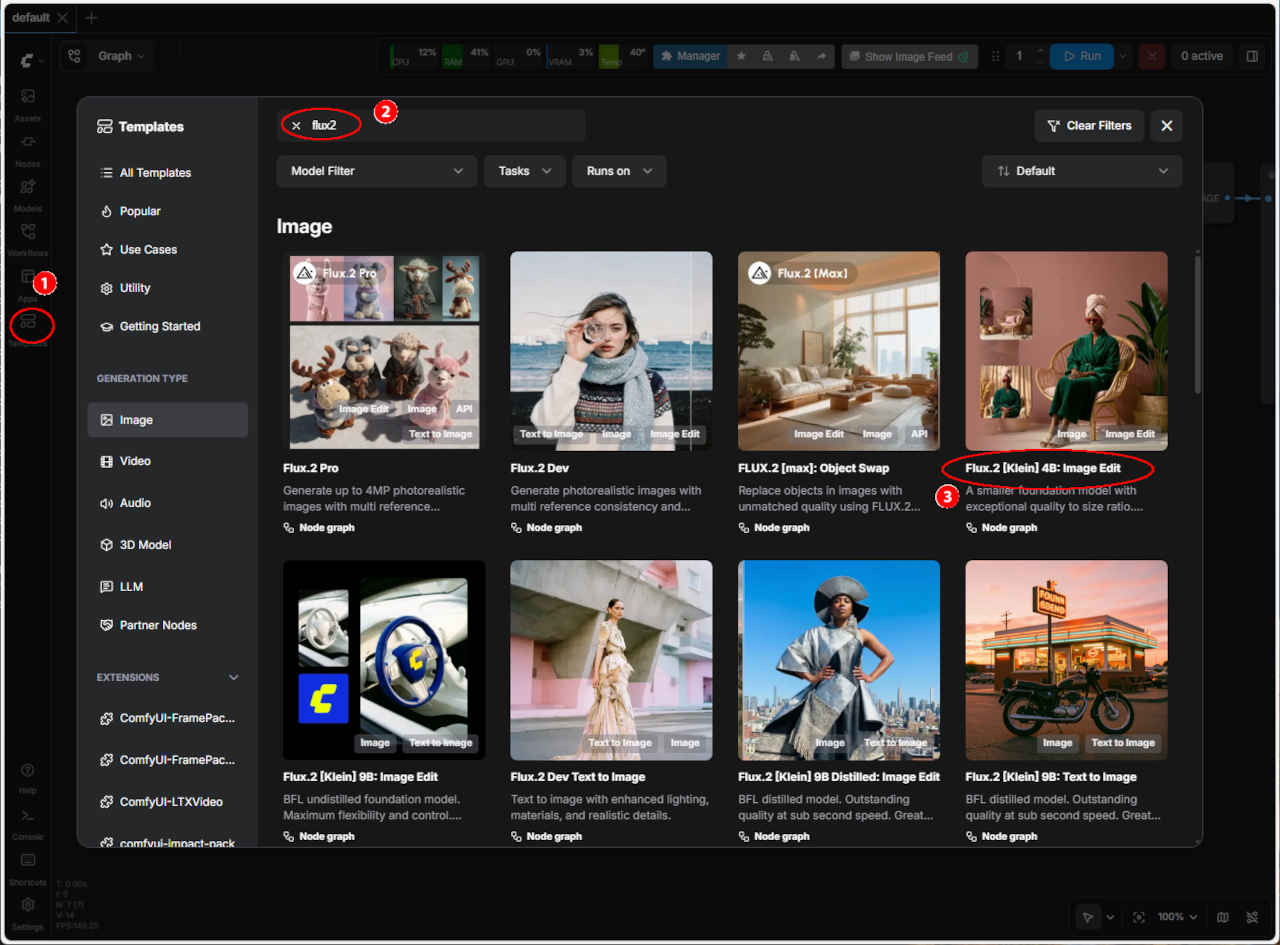
Task: Open the Templates sidebar icon
Action: [28, 322]
